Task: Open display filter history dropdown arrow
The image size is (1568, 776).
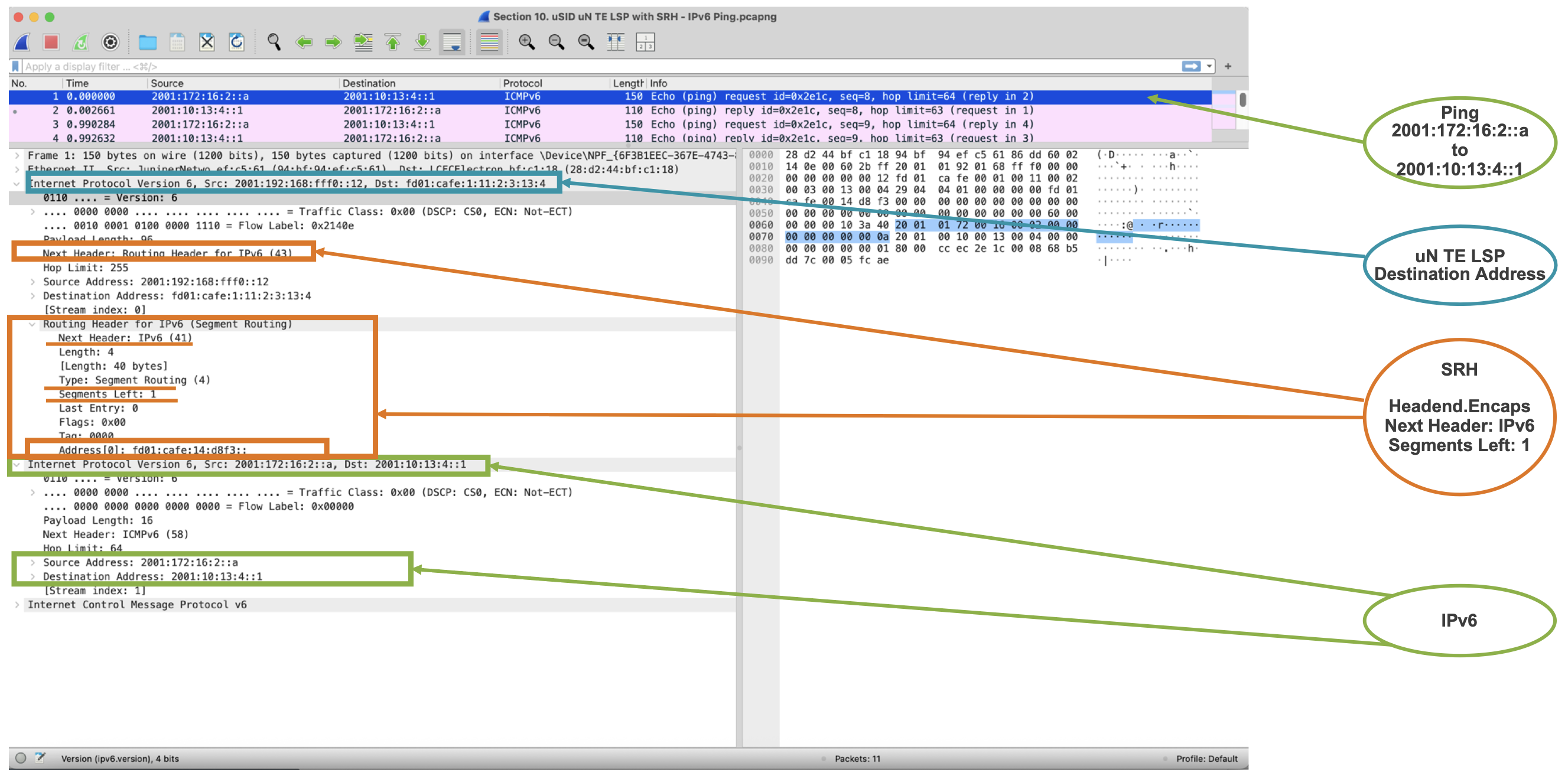Action: (x=1209, y=66)
